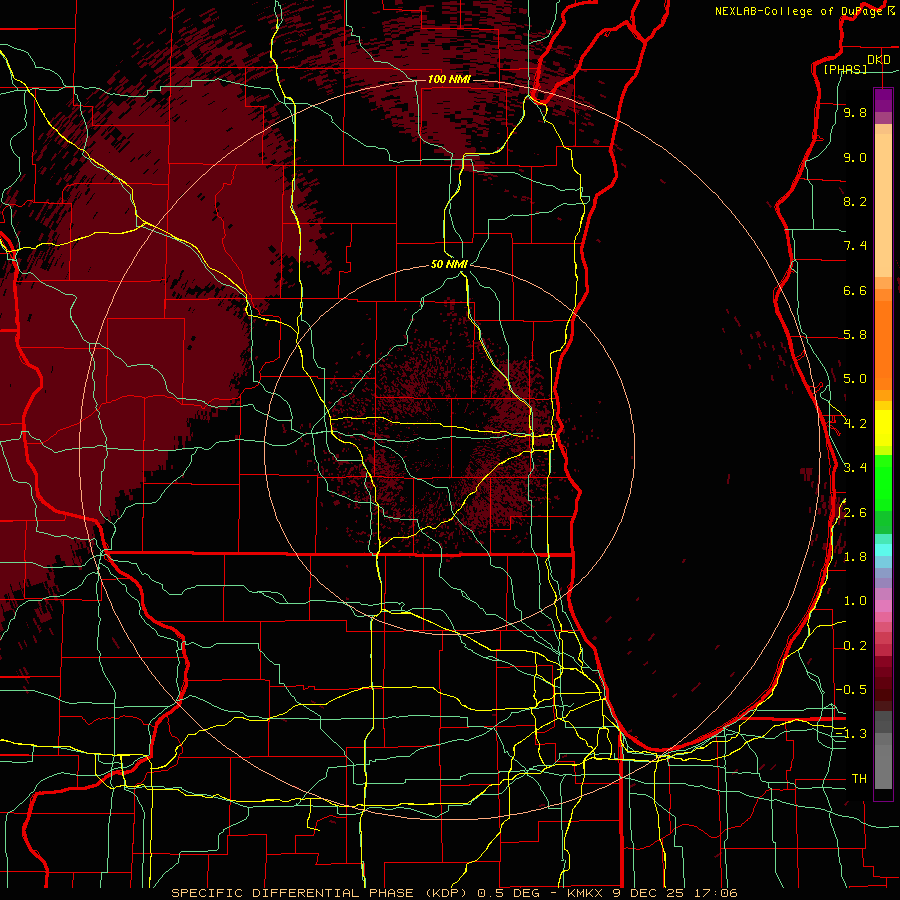Click the 5.0 scale value

(x=855, y=379)
